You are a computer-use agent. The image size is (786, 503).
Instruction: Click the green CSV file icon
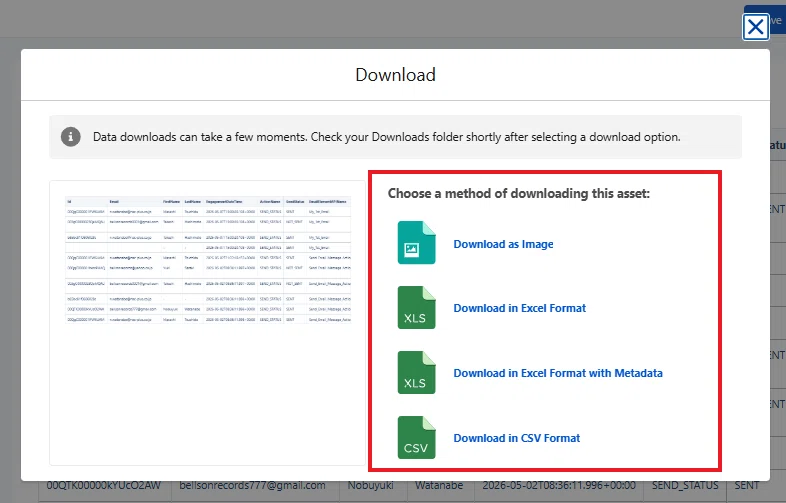pos(416,437)
